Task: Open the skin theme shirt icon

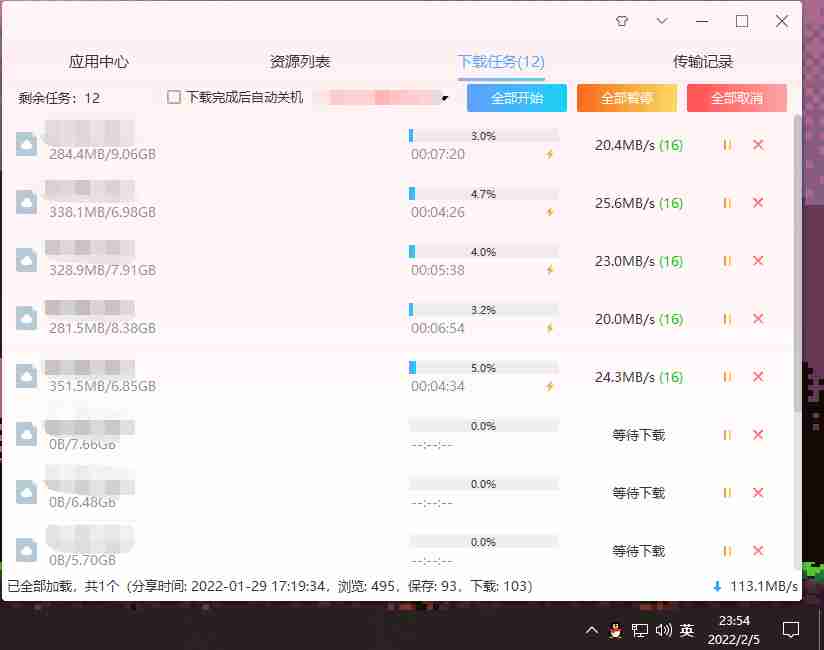Action: pyautogui.click(x=622, y=21)
